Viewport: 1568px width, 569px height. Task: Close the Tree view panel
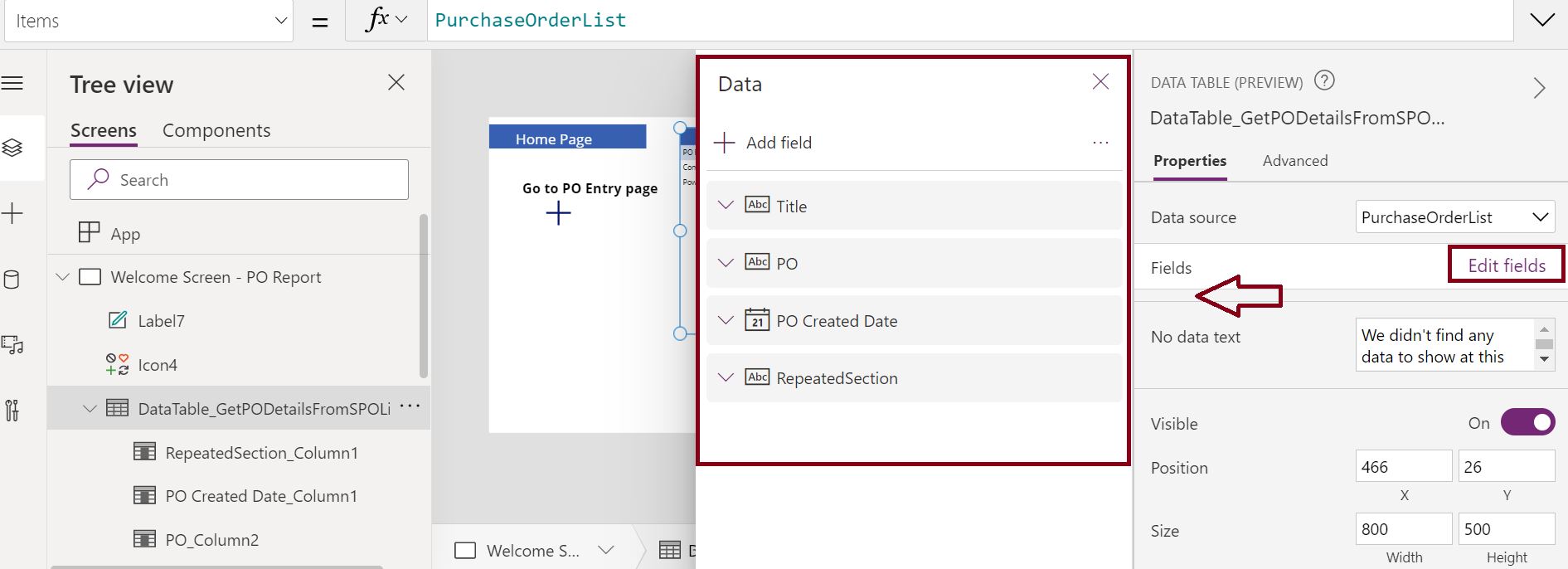[396, 82]
